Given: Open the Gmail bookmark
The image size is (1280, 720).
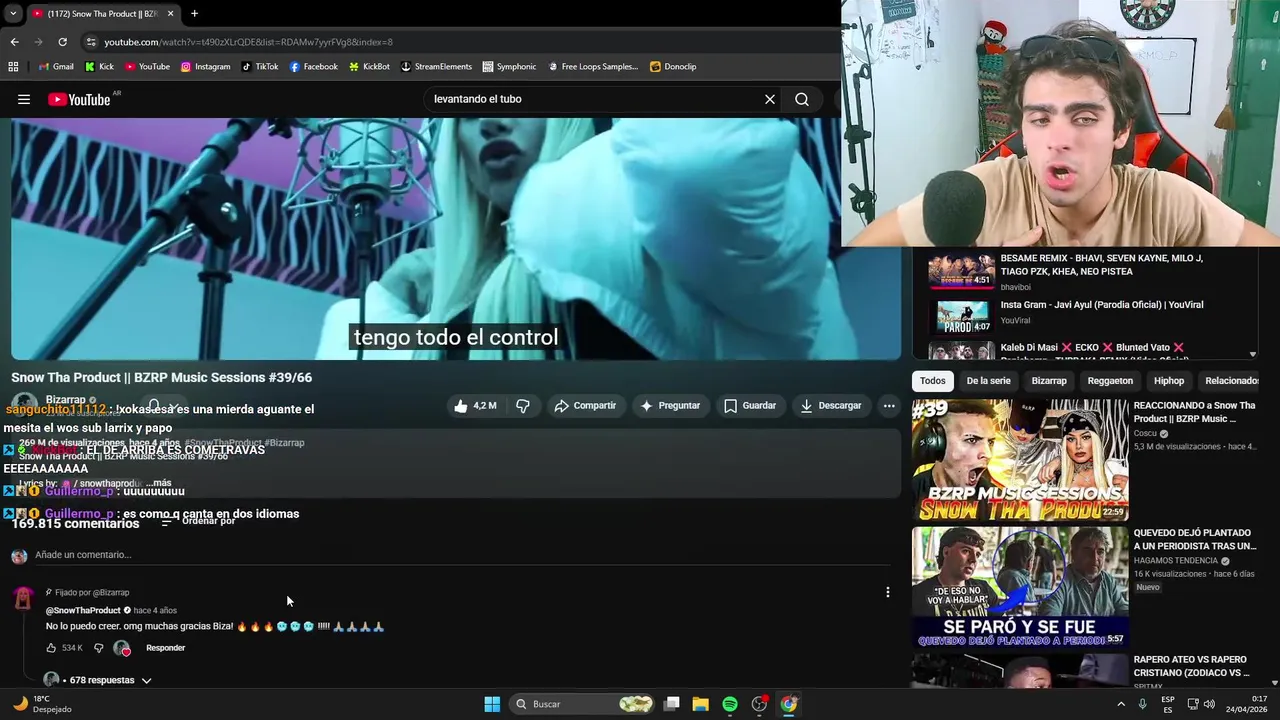Looking at the screenshot, I should pos(56,67).
